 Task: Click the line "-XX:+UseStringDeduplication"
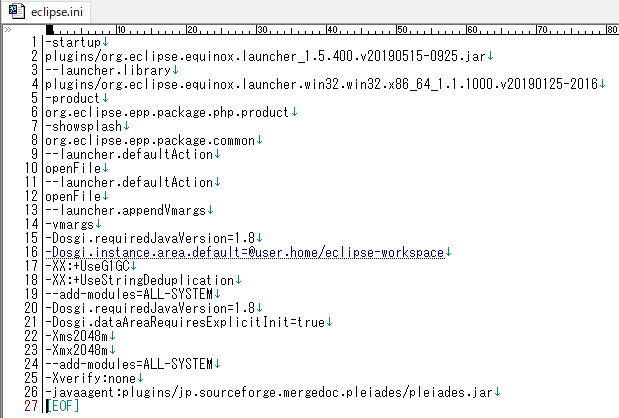(x=139, y=280)
